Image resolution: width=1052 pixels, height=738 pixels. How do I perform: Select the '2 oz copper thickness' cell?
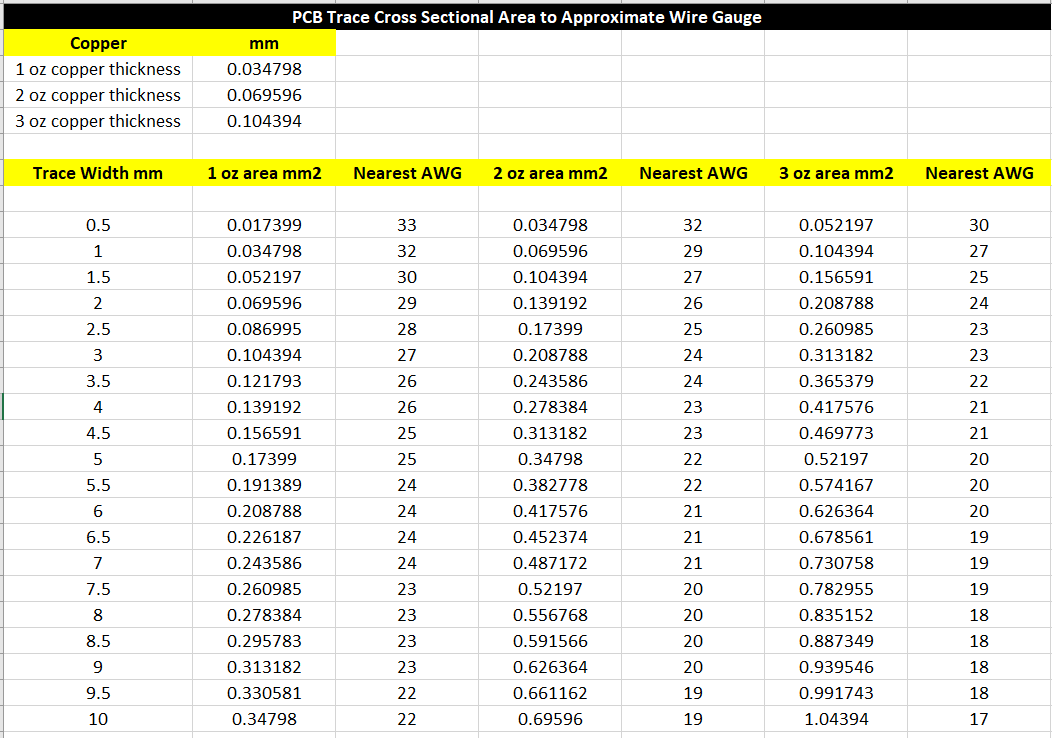point(98,95)
